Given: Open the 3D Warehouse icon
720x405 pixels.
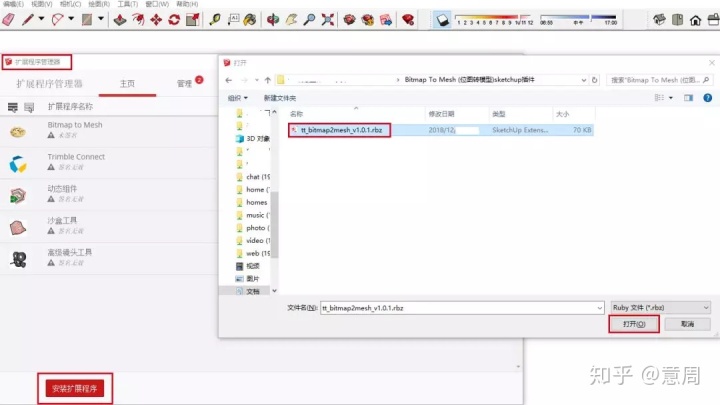Looking at the screenshot, I should (x=349, y=19).
